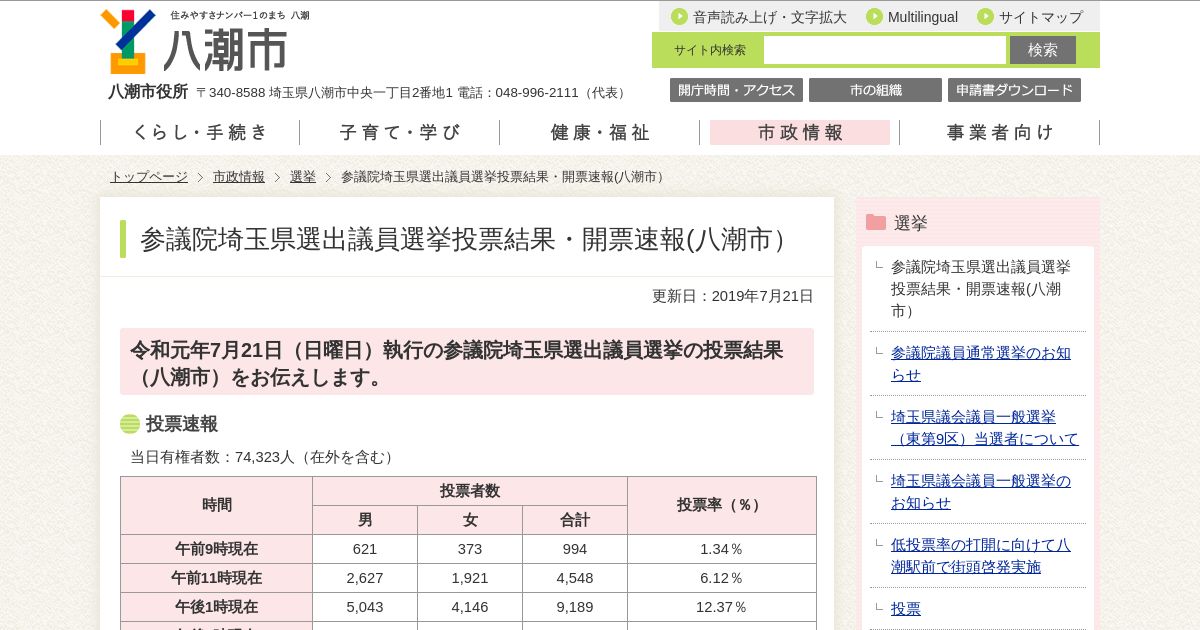1200x630 pixels.
Task: Open sidebar link 埼玉県議会議員一般選挙（東第9区）当選者について
Action: click(x=985, y=428)
